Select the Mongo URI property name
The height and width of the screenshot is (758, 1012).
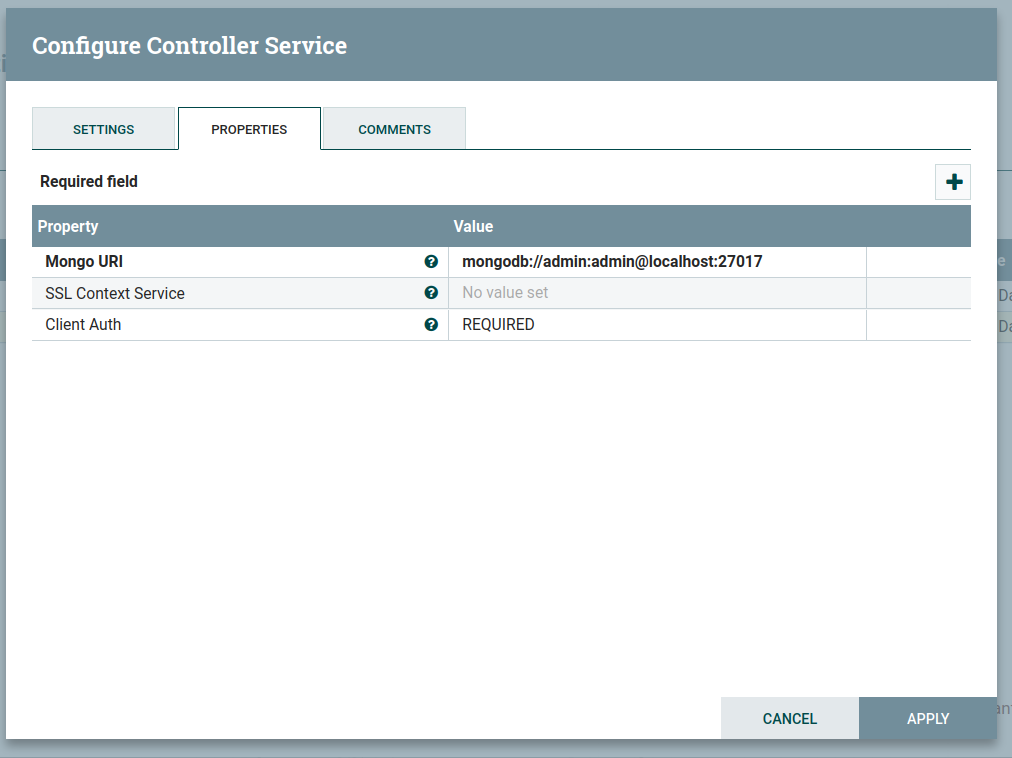point(84,262)
